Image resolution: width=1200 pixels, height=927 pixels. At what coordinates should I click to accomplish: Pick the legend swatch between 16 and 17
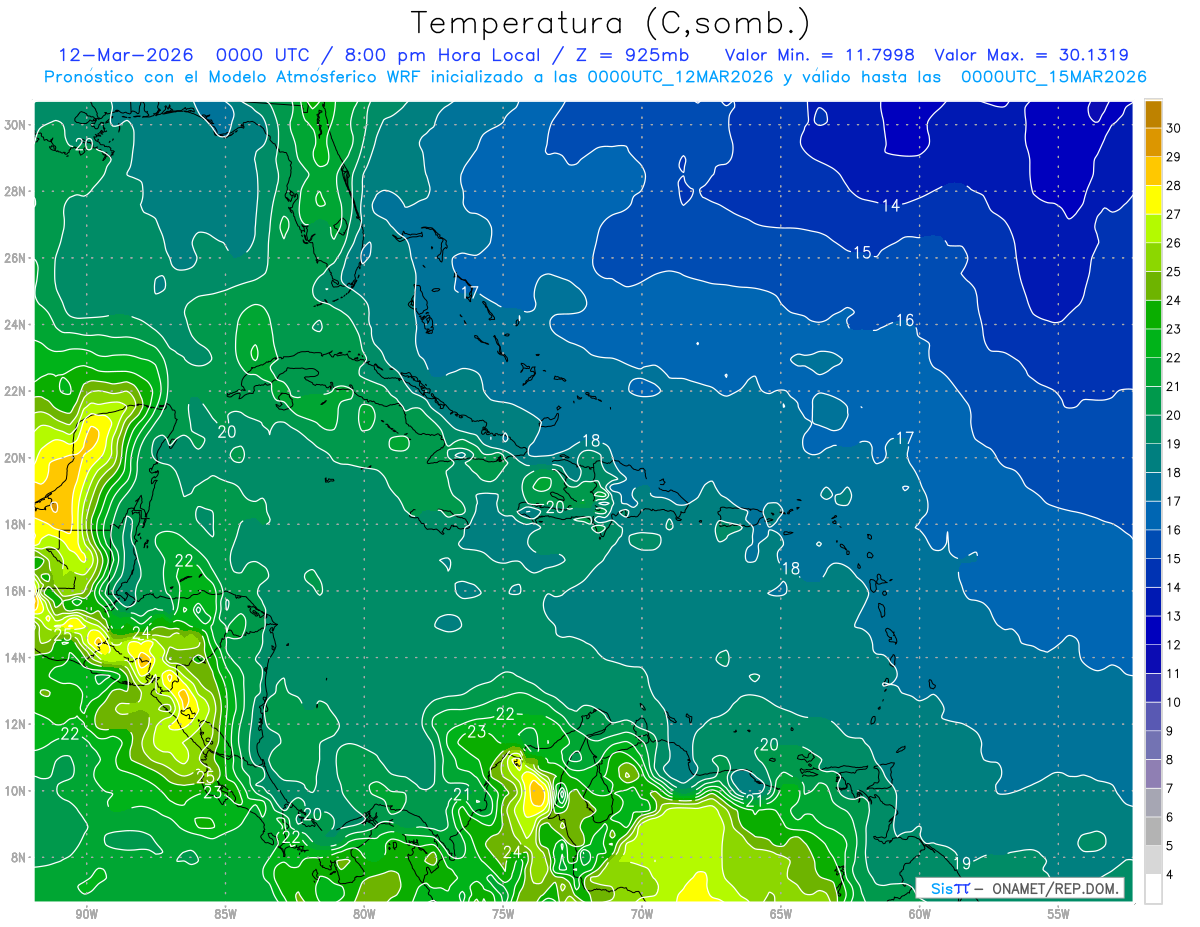1153,516
